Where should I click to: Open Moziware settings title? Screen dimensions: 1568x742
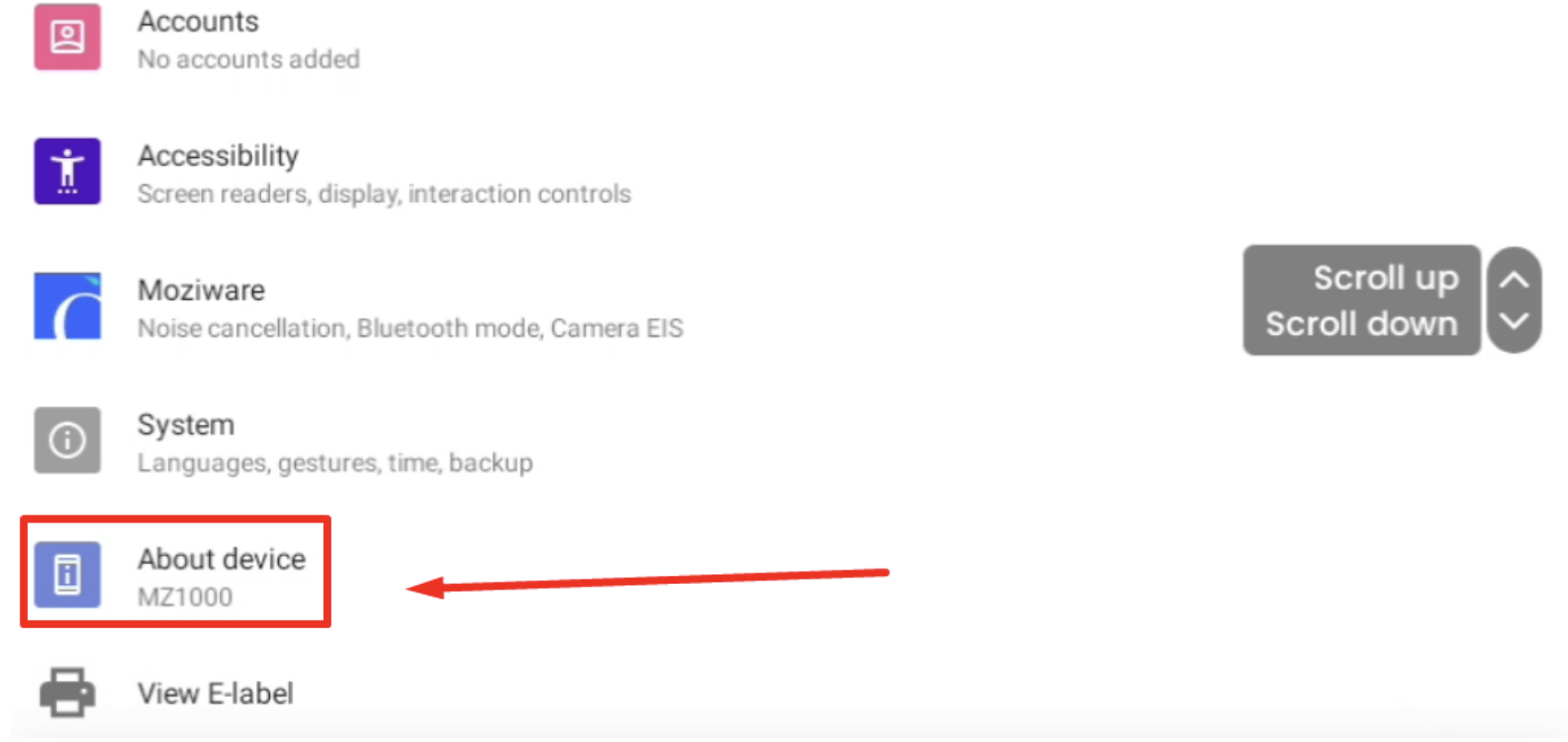click(201, 290)
